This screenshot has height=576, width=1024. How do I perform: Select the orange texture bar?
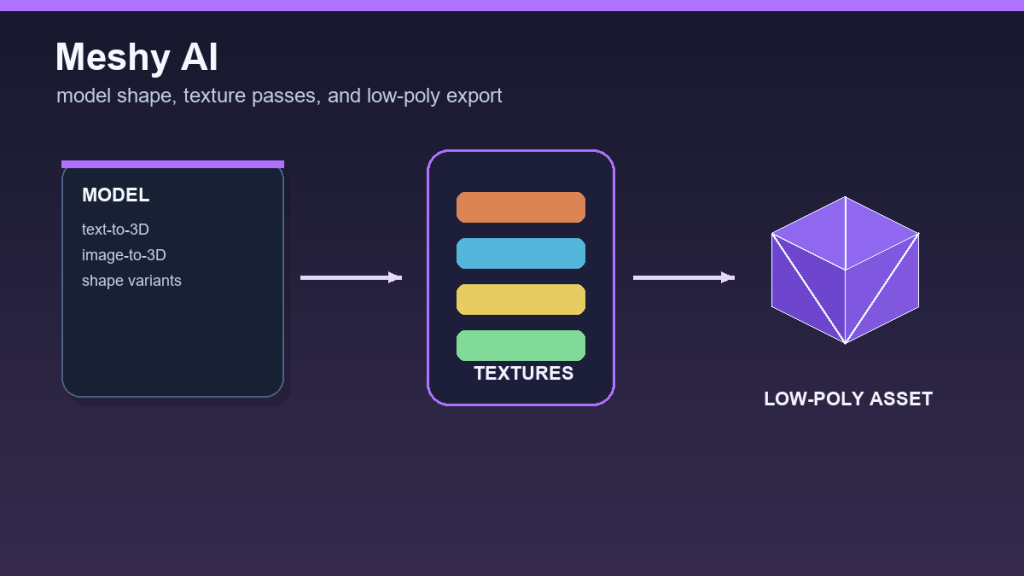(x=520, y=207)
